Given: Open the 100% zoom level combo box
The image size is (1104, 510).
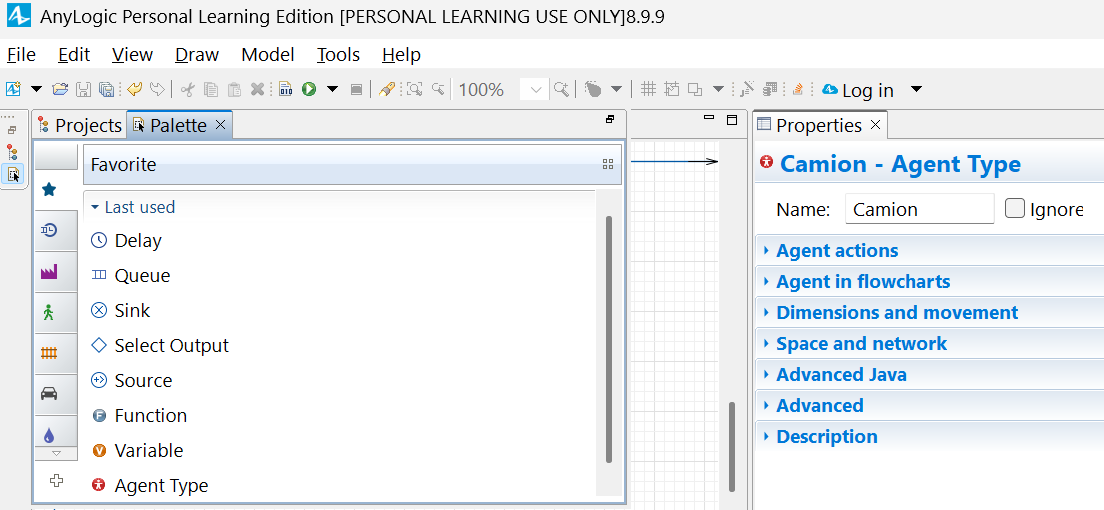Looking at the screenshot, I should (534, 89).
